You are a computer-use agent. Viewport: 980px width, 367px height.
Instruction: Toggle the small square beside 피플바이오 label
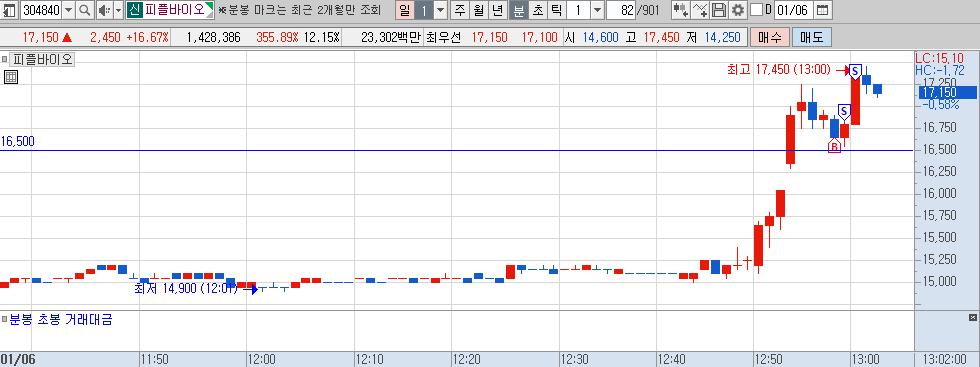tap(4, 60)
